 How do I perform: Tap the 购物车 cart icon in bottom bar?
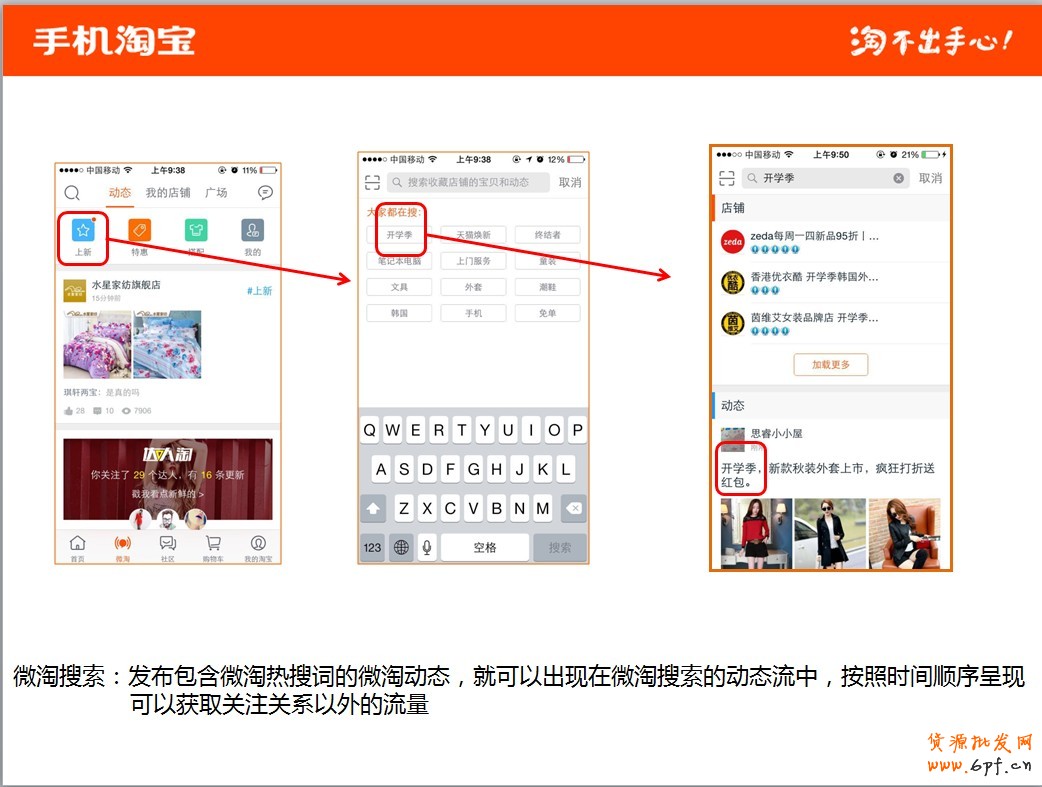pyautogui.click(x=213, y=544)
